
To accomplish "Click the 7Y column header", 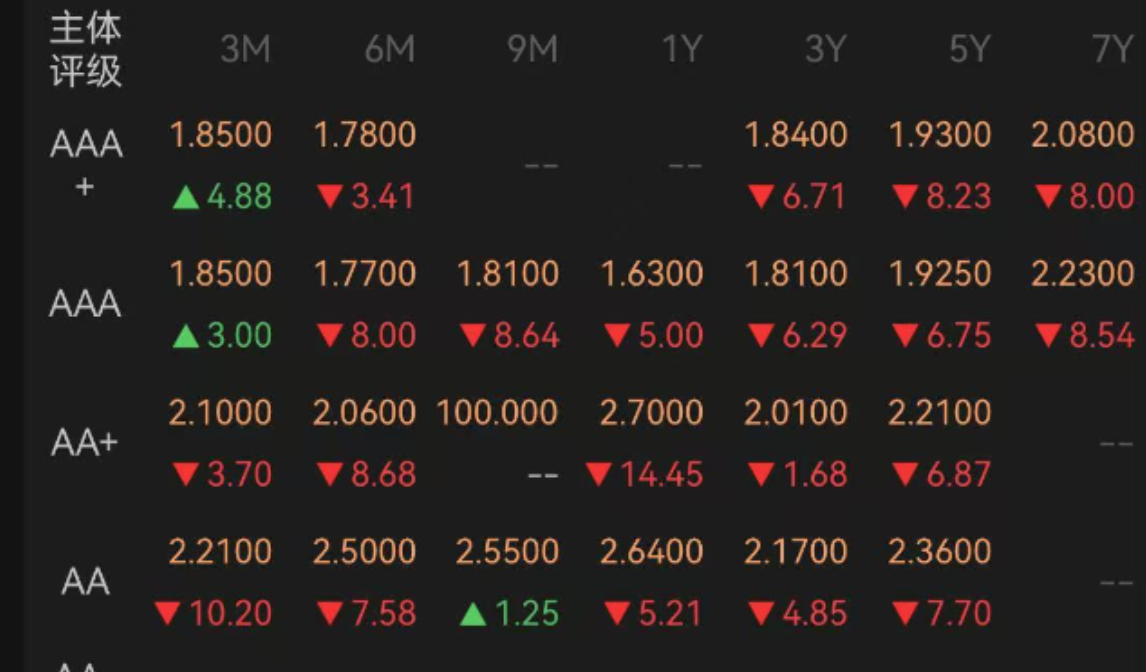I will coord(1111,49).
